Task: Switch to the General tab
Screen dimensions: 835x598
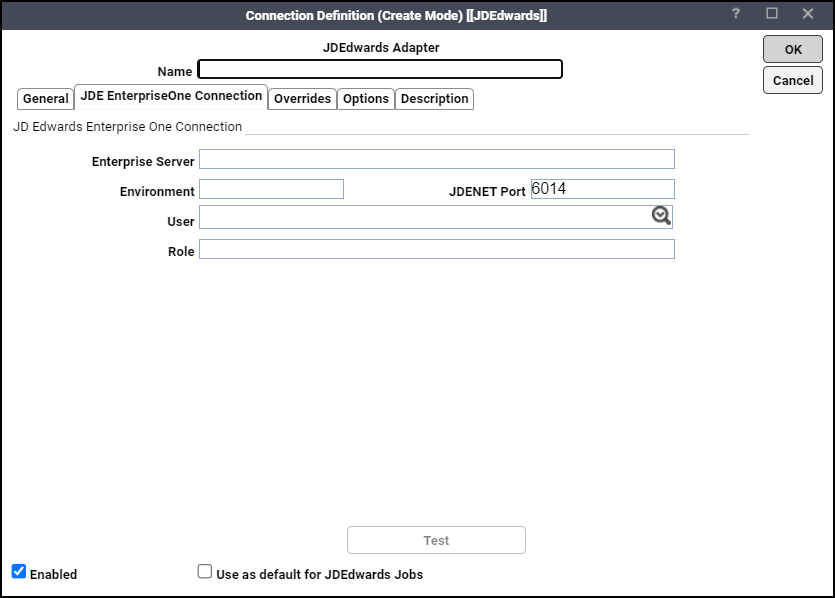Action: click(x=45, y=99)
